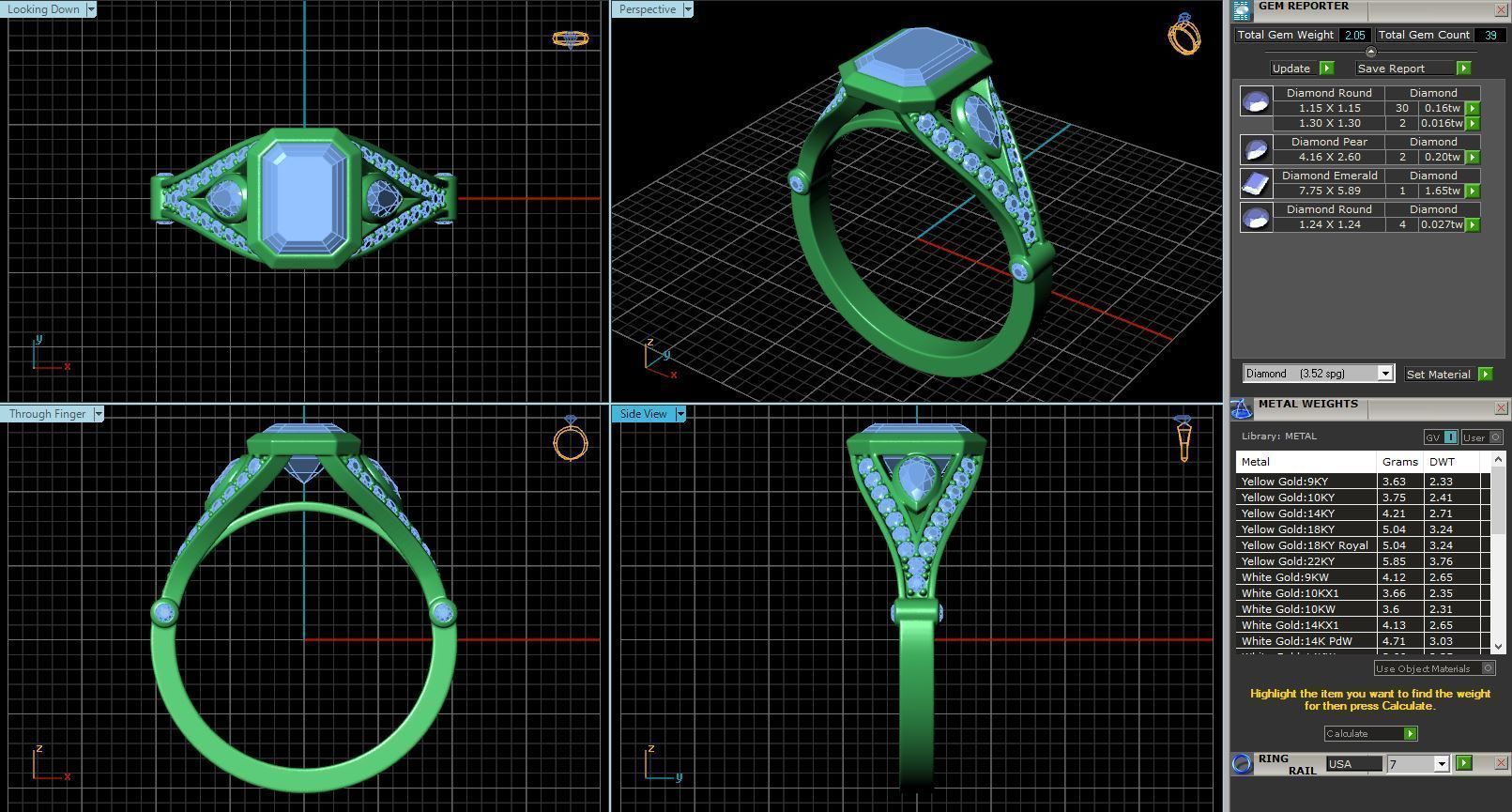1512x812 pixels.
Task: Click the DWT column header
Action: coord(1451,462)
